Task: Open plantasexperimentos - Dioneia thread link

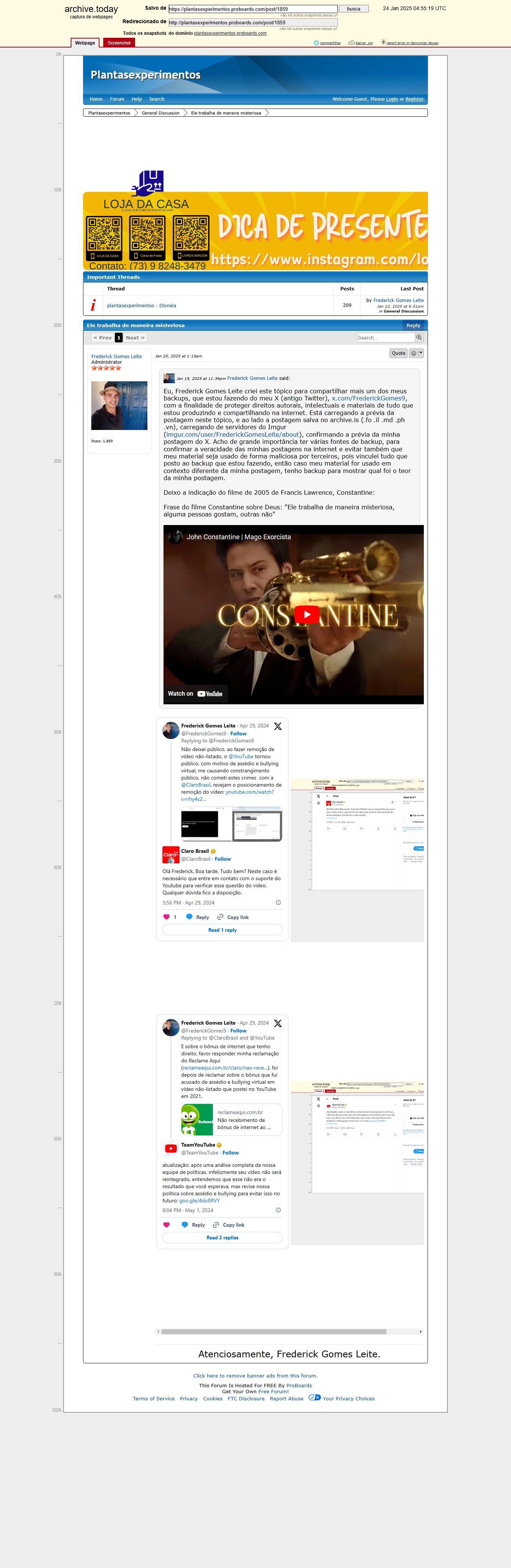Action: [x=142, y=306]
